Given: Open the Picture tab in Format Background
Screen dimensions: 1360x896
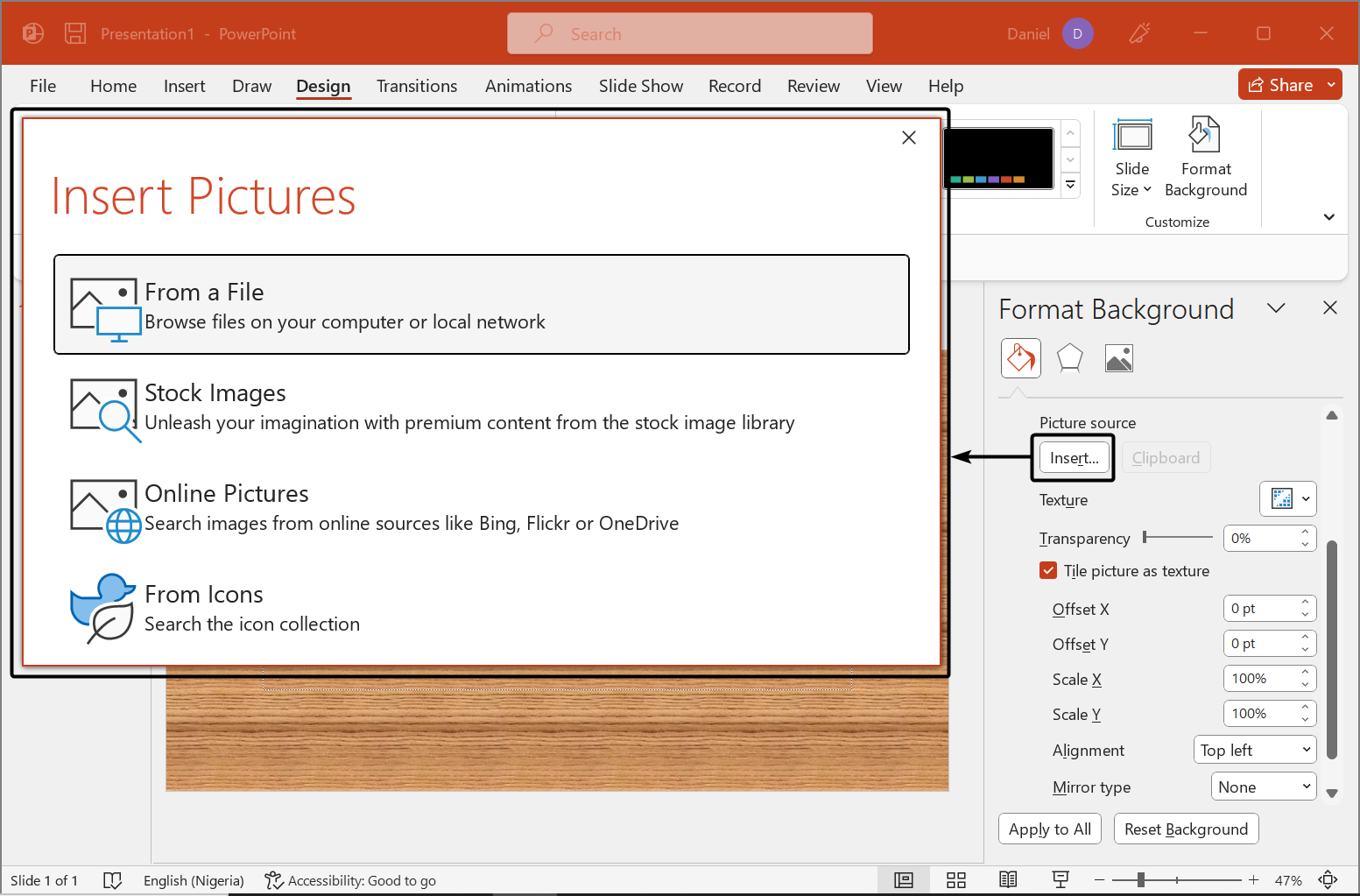Looking at the screenshot, I should (x=1118, y=358).
